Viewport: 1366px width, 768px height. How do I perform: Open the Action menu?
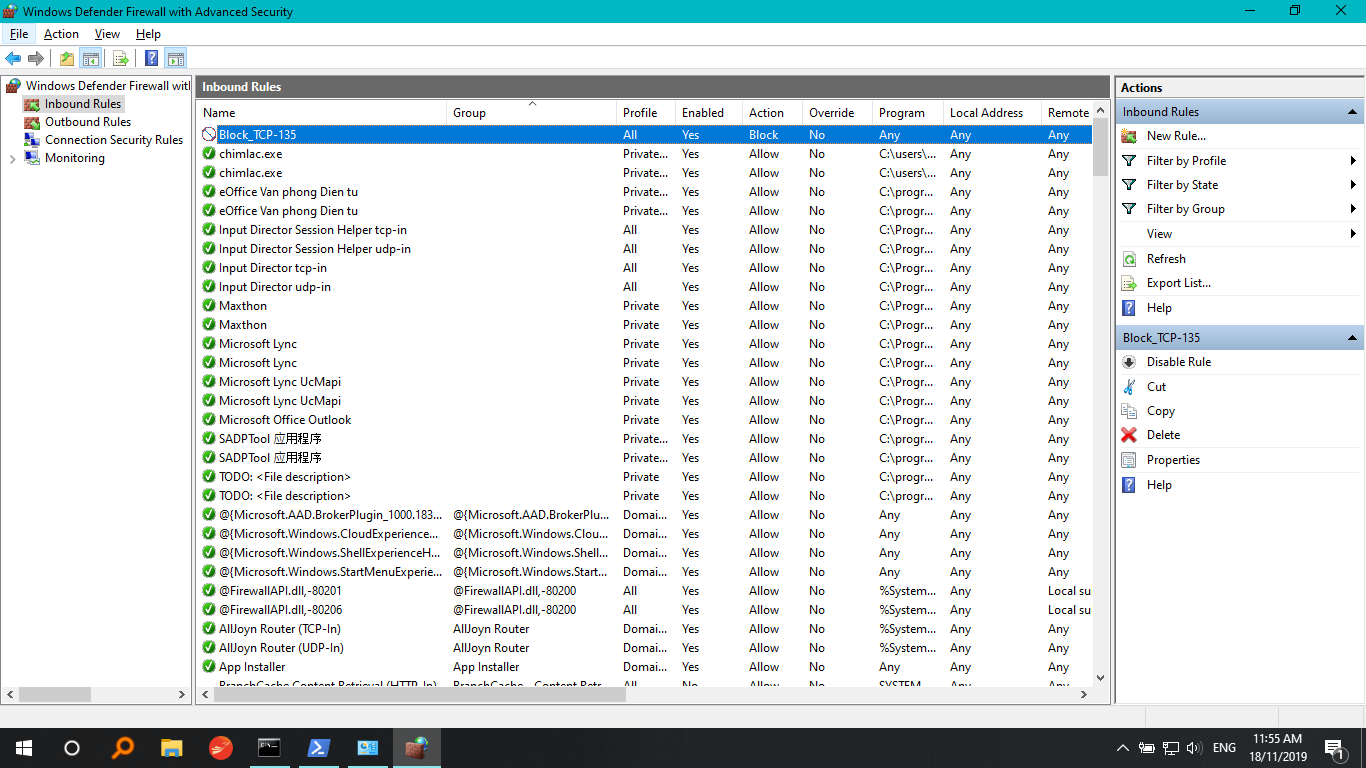61,34
